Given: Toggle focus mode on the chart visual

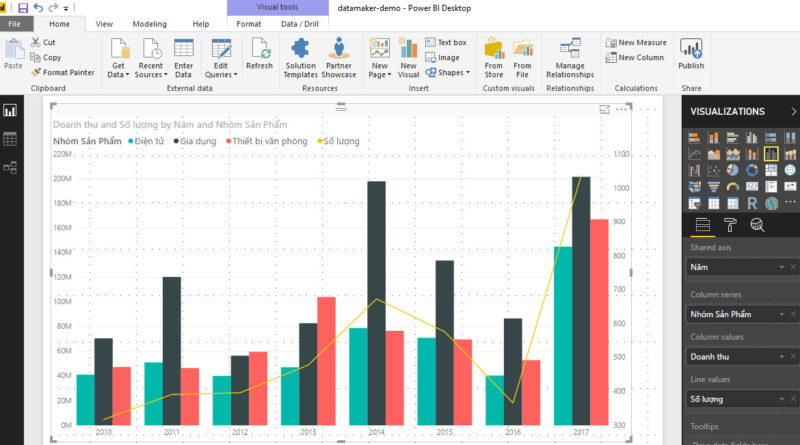Looking at the screenshot, I should [604, 110].
